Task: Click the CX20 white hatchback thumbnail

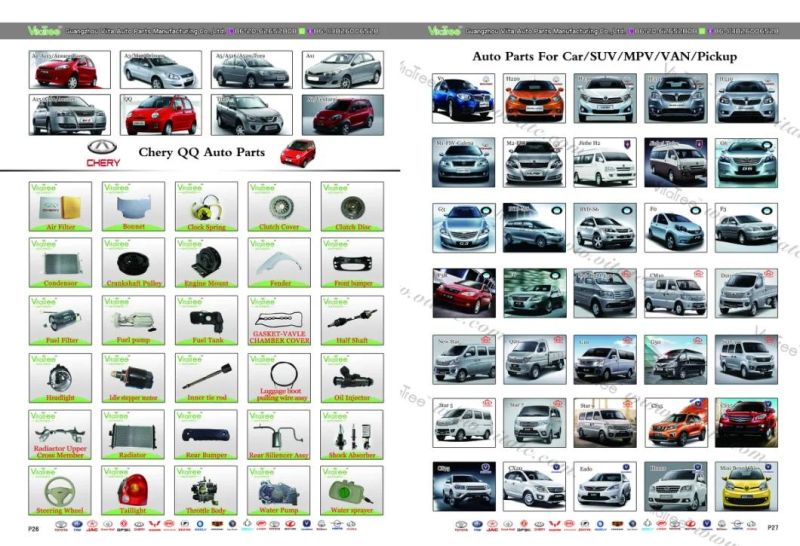Action: [x=534, y=486]
